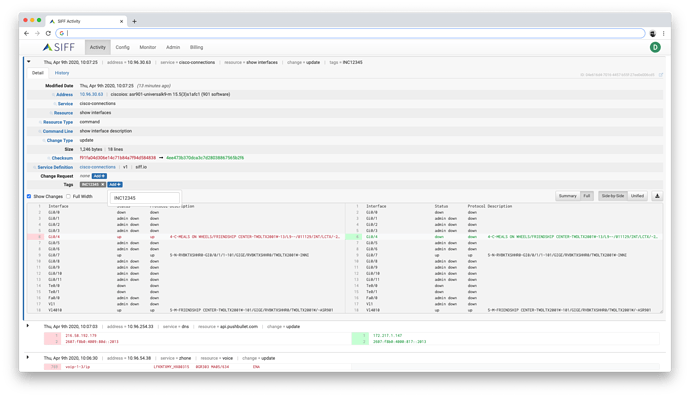Click api.pushbullet.com resource text

click(238, 326)
